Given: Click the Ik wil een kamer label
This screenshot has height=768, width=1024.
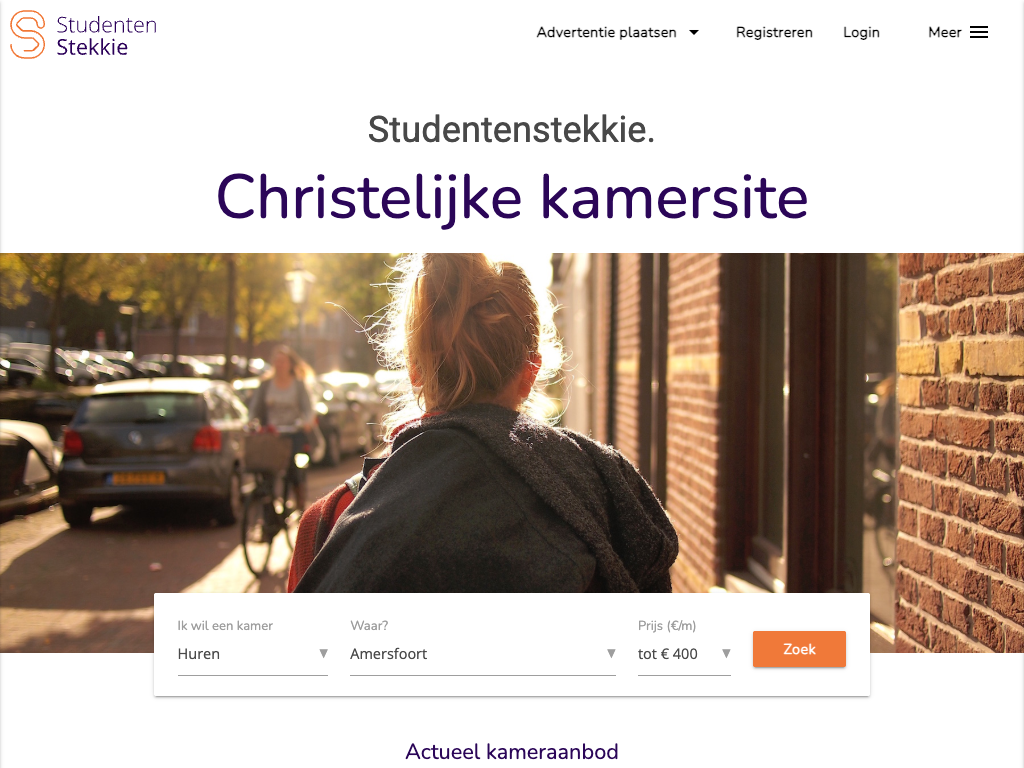Looking at the screenshot, I should coord(225,626).
